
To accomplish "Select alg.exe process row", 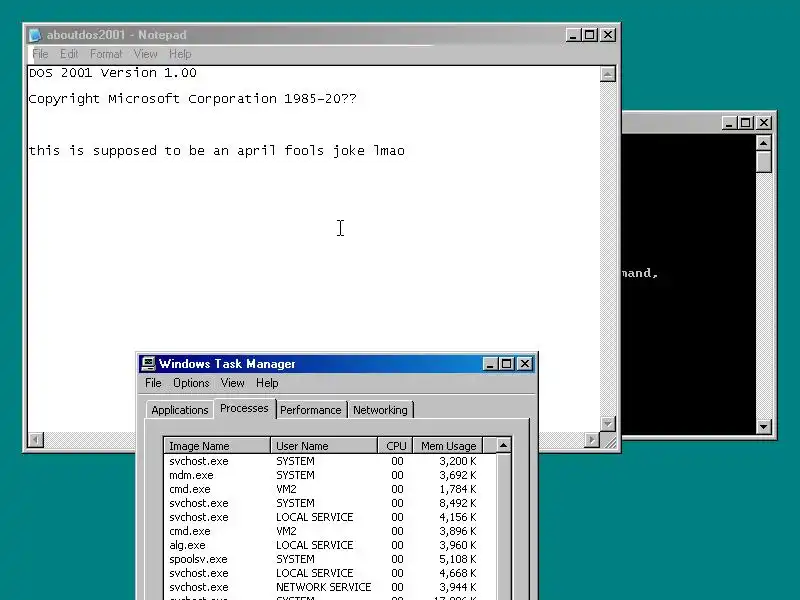I will (330, 545).
